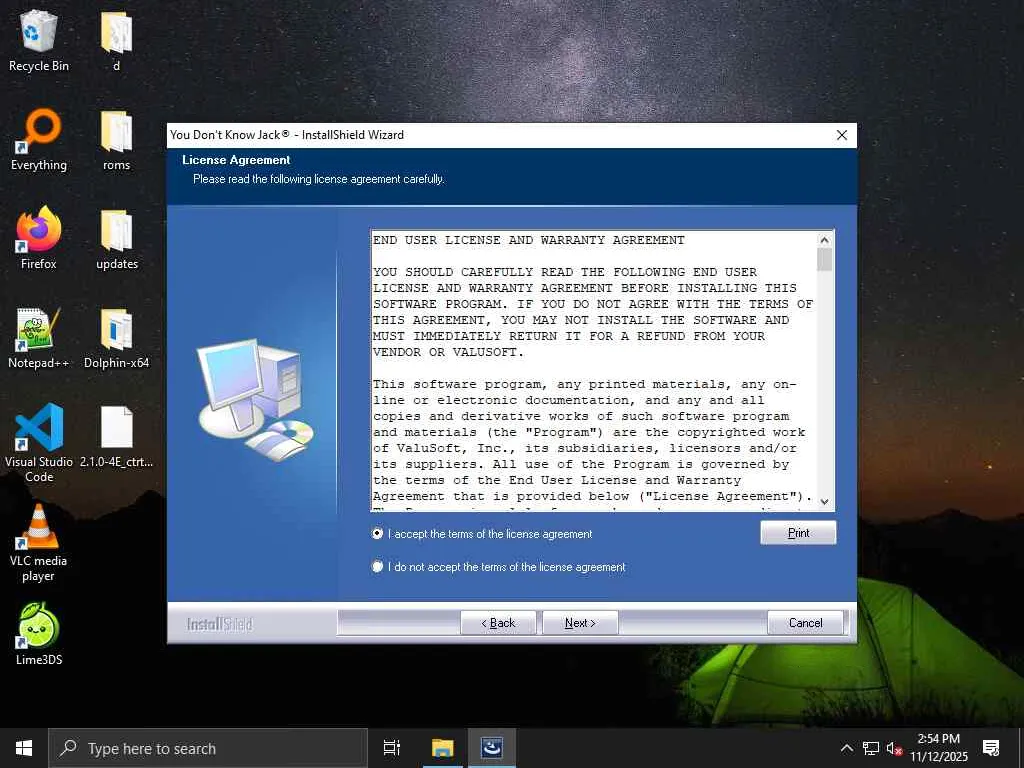The image size is (1024, 768).
Task: Launch the Firefox desktop shortcut
Action: (x=39, y=238)
